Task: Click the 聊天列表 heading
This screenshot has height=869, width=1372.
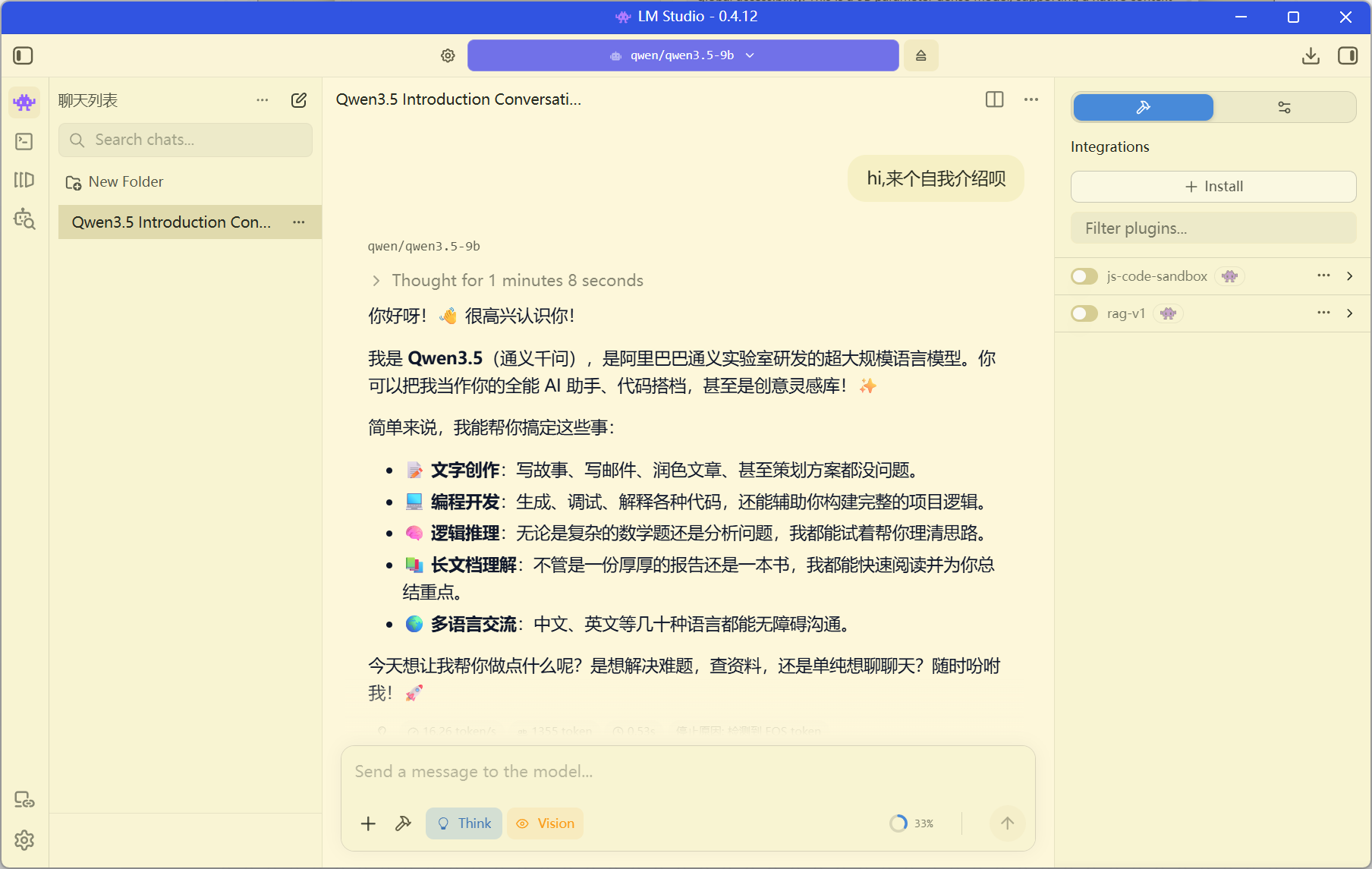Action: click(88, 100)
